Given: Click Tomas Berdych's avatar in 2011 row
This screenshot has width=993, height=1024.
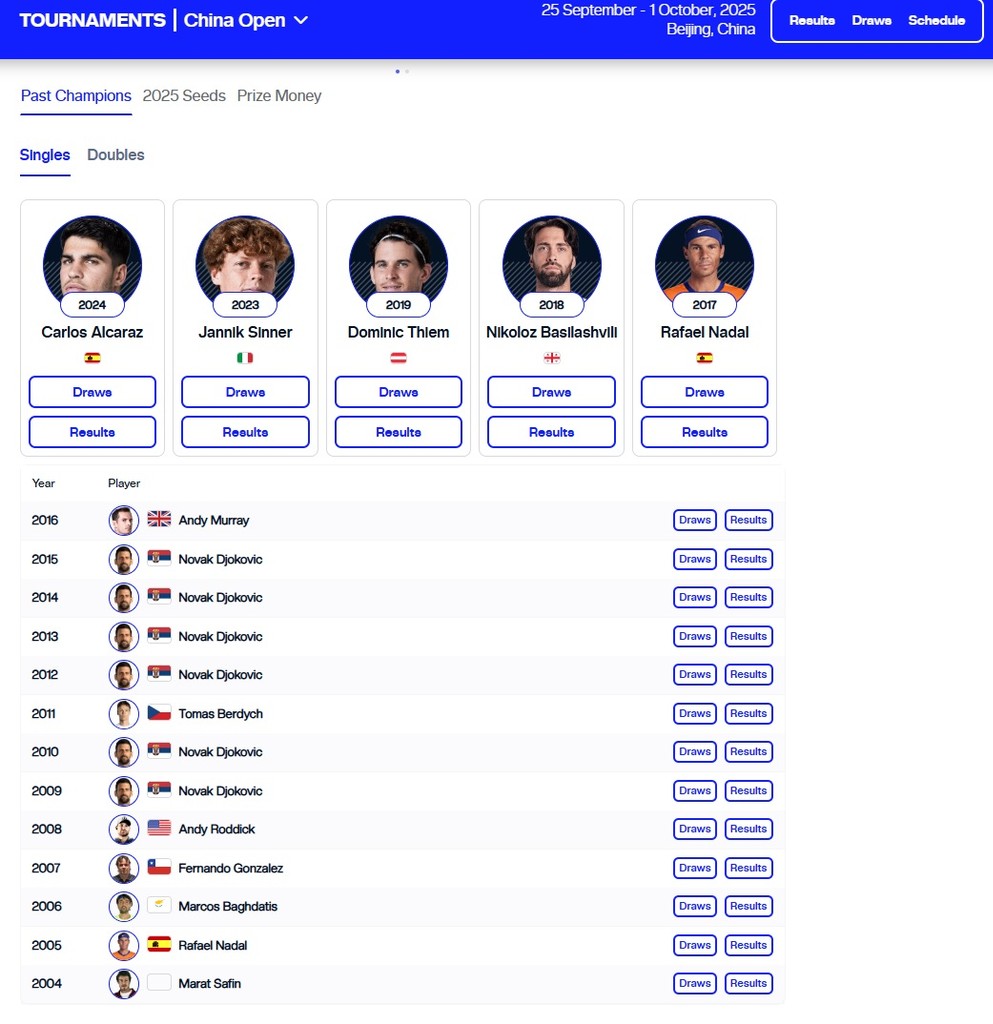Looking at the screenshot, I should click(x=123, y=714).
